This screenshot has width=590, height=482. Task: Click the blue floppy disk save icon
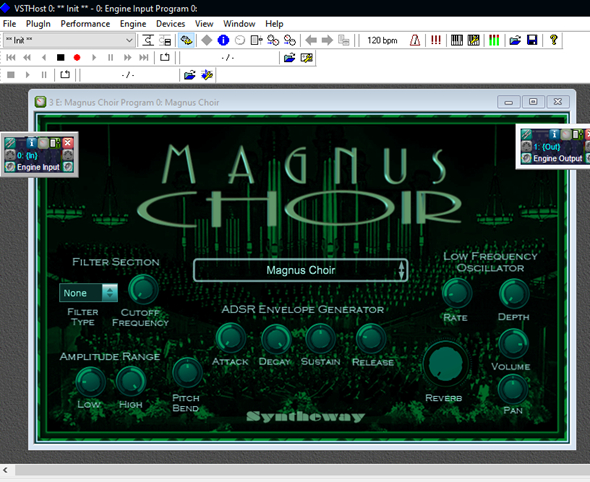[532, 40]
